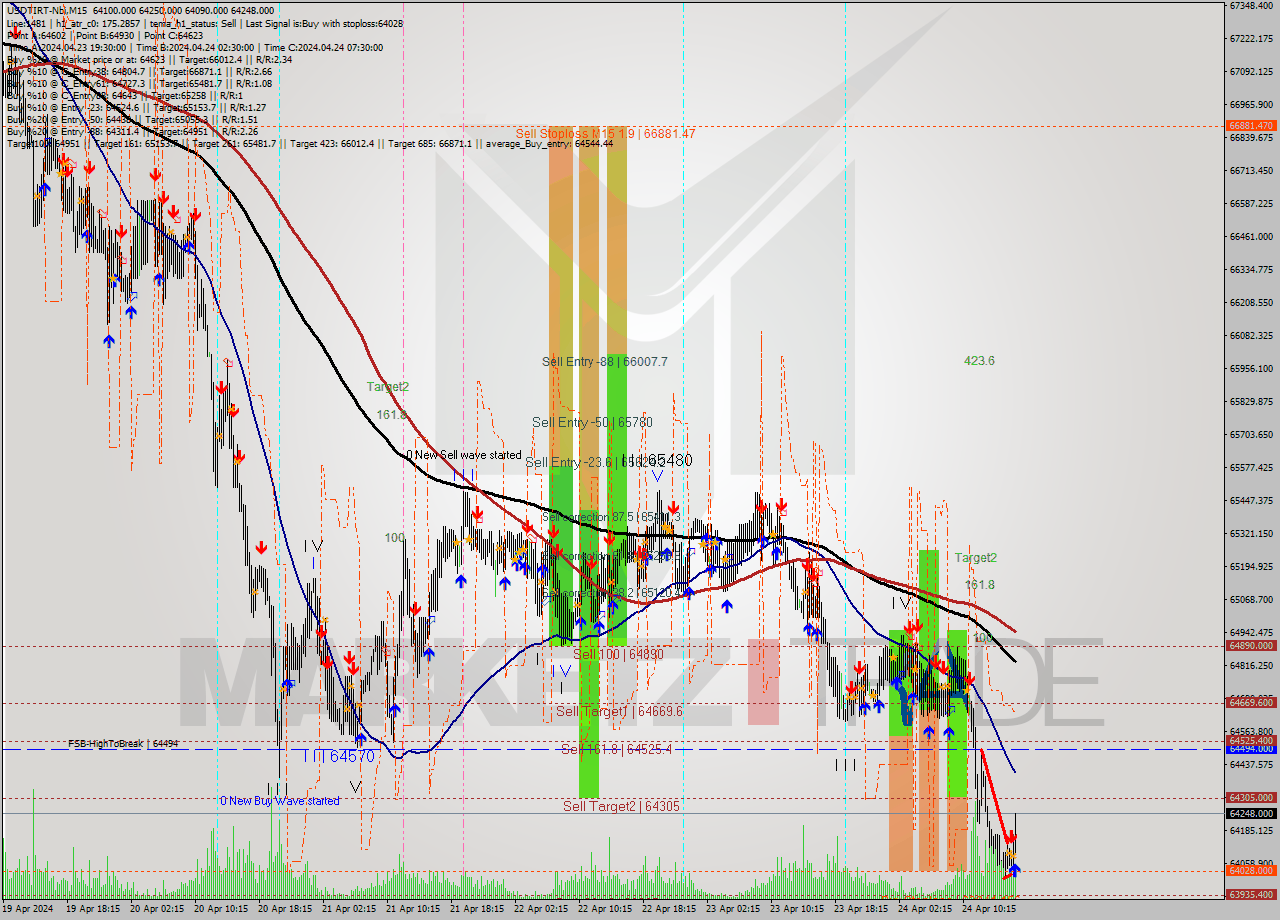Screen dimensions: 1280x920
Task: Click the green '423.6' Fibonacci label
Action: click(979, 361)
